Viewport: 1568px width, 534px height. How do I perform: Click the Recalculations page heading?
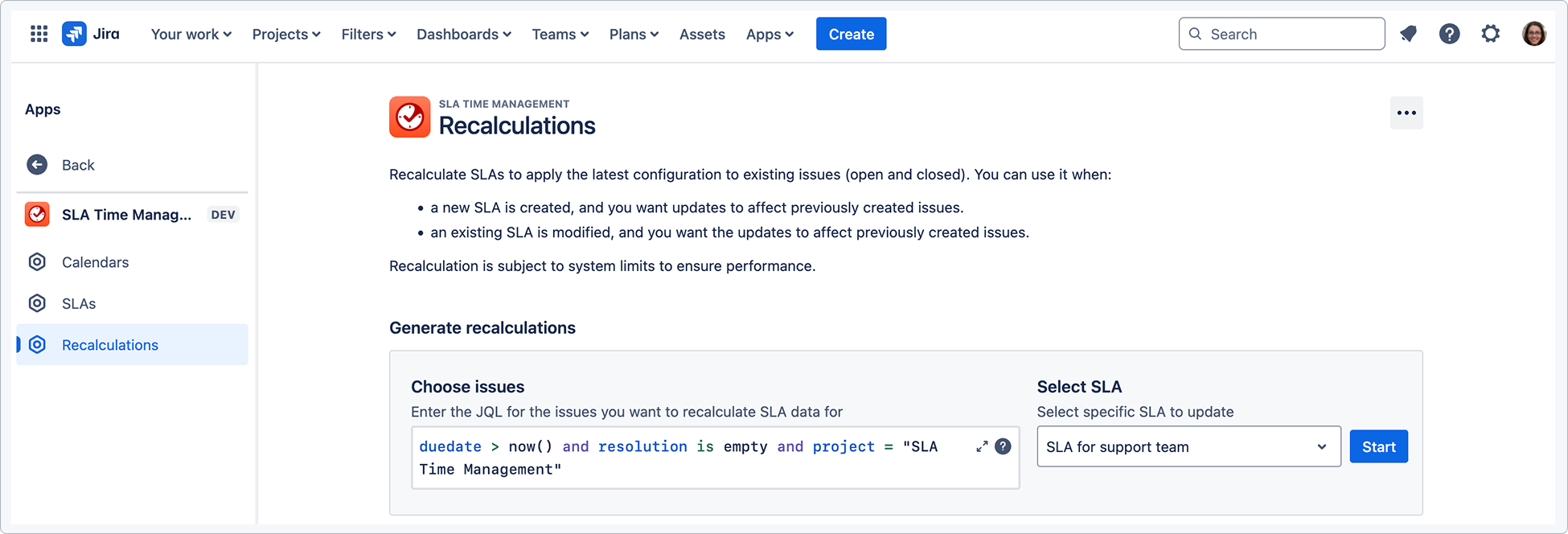pyautogui.click(x=517, y=125)
